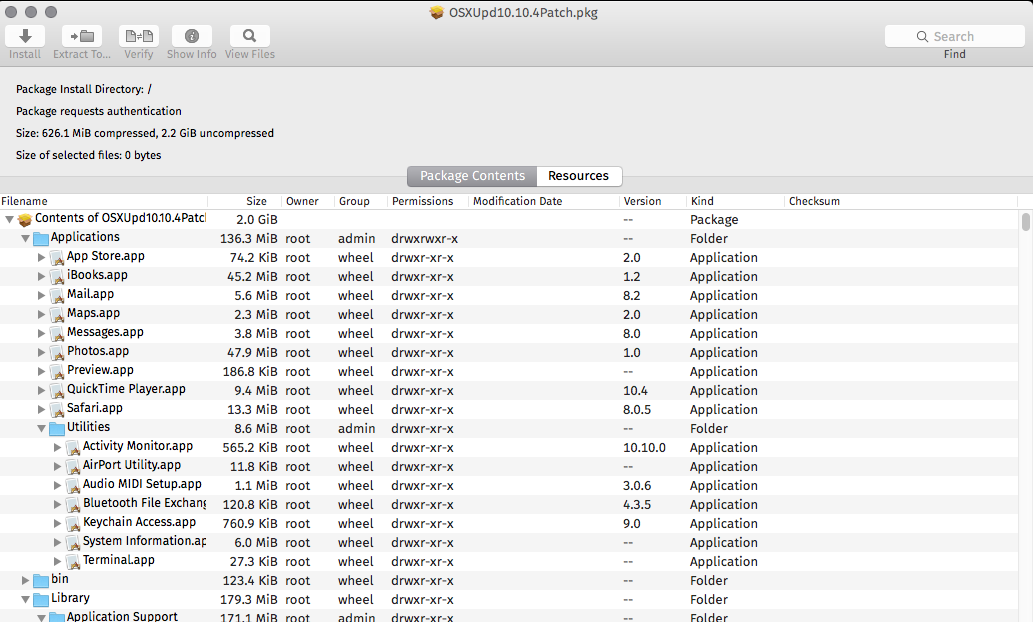Switch to the Package Contents tab
The width and height of the screenshot is (1033, 622).
click(472, 176)
